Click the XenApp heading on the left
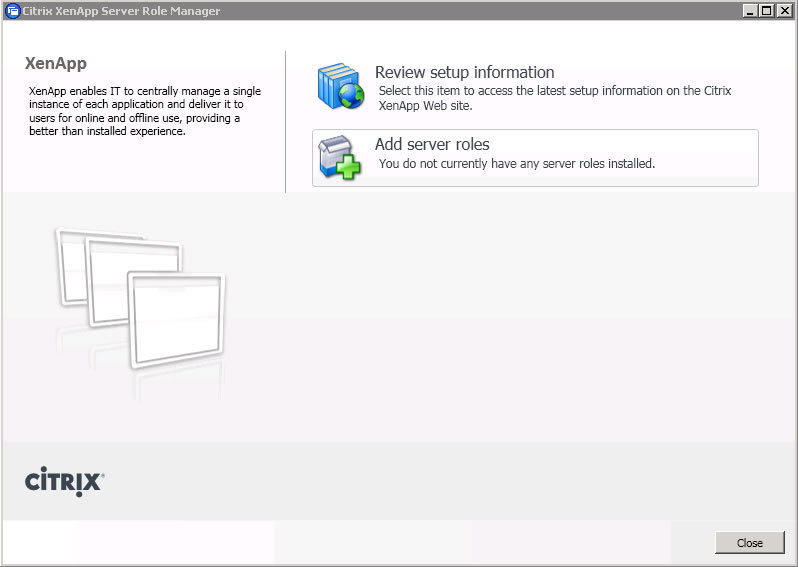 [x=56, y=63]
